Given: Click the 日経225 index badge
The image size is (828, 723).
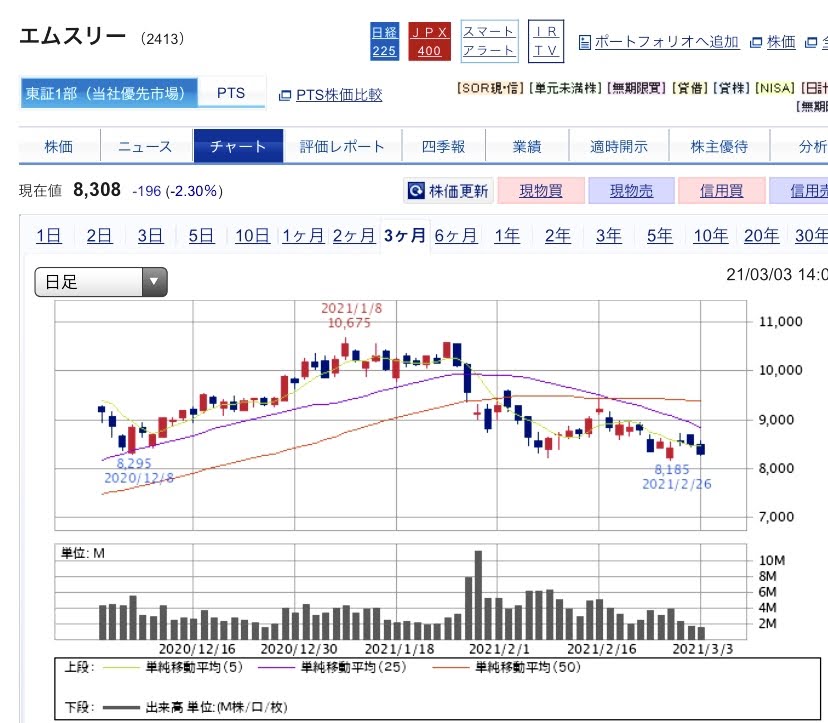Looking at the screenshot, I should point(384,41).
